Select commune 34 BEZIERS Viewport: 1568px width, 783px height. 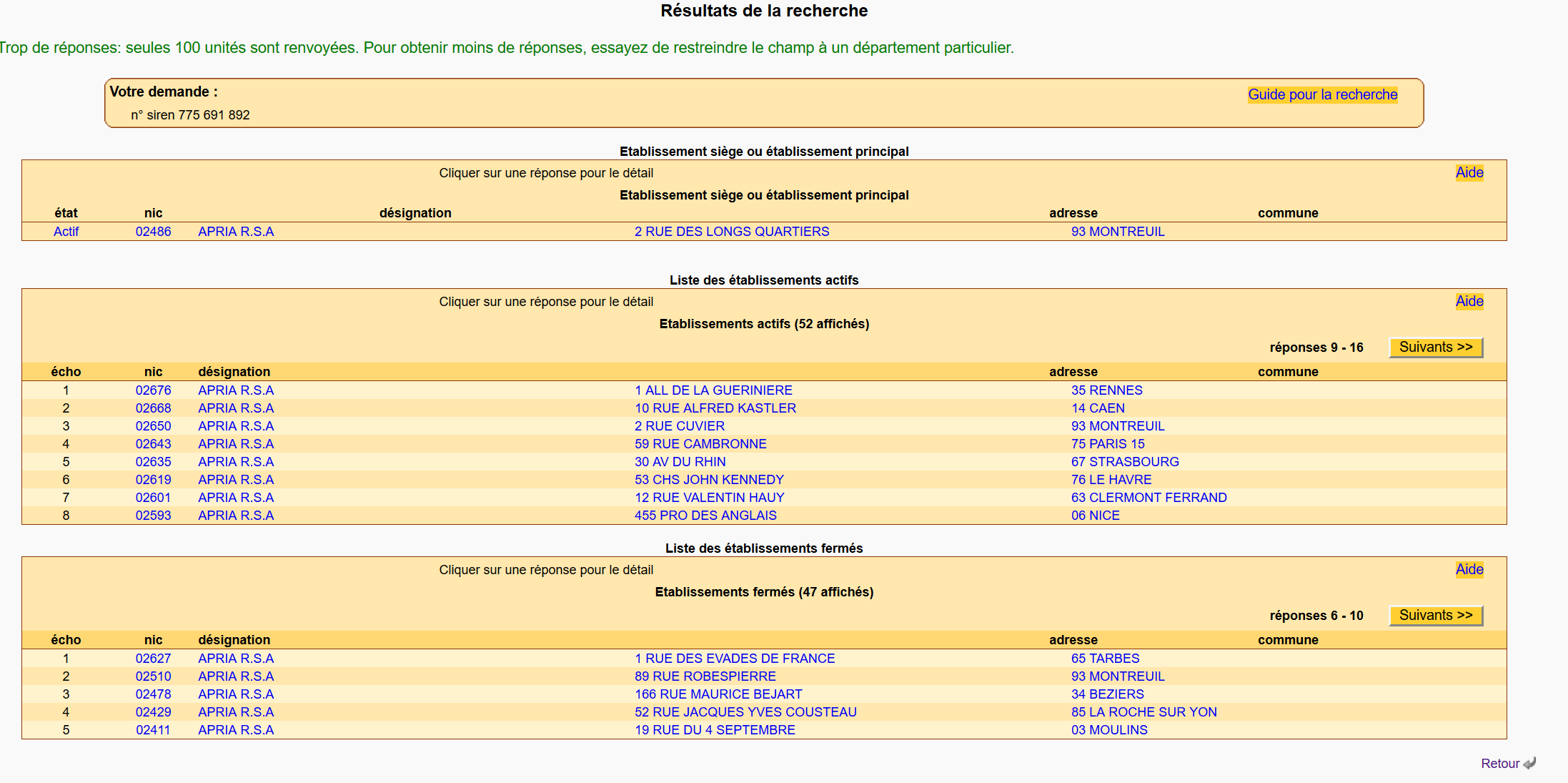pyautogui.click(x=1107, y=694)
